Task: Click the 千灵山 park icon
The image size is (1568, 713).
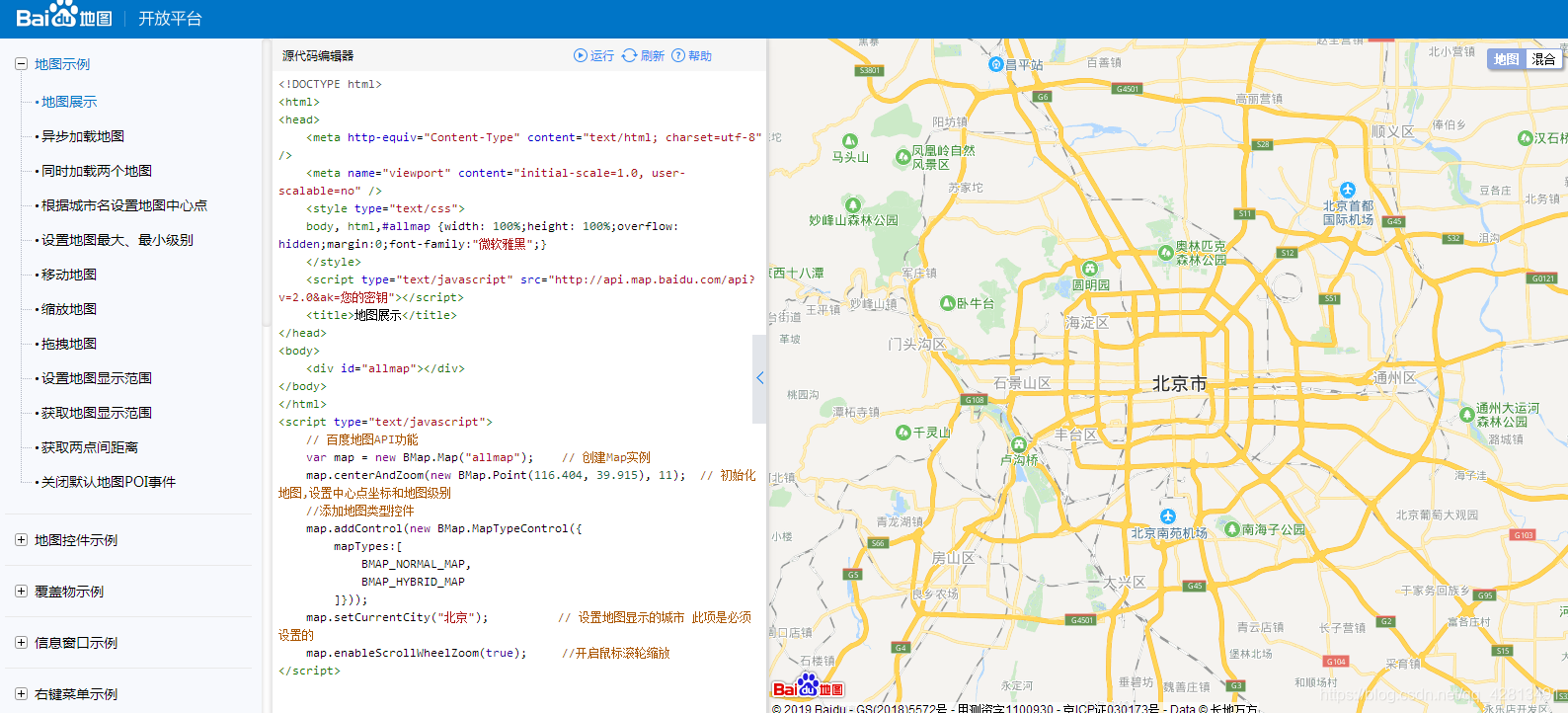Action: point(902,433)
